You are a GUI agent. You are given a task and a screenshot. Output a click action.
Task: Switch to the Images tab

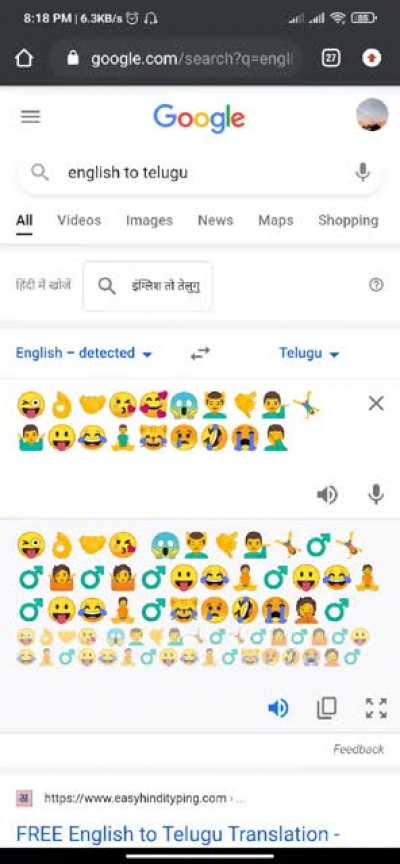(149, 220)
